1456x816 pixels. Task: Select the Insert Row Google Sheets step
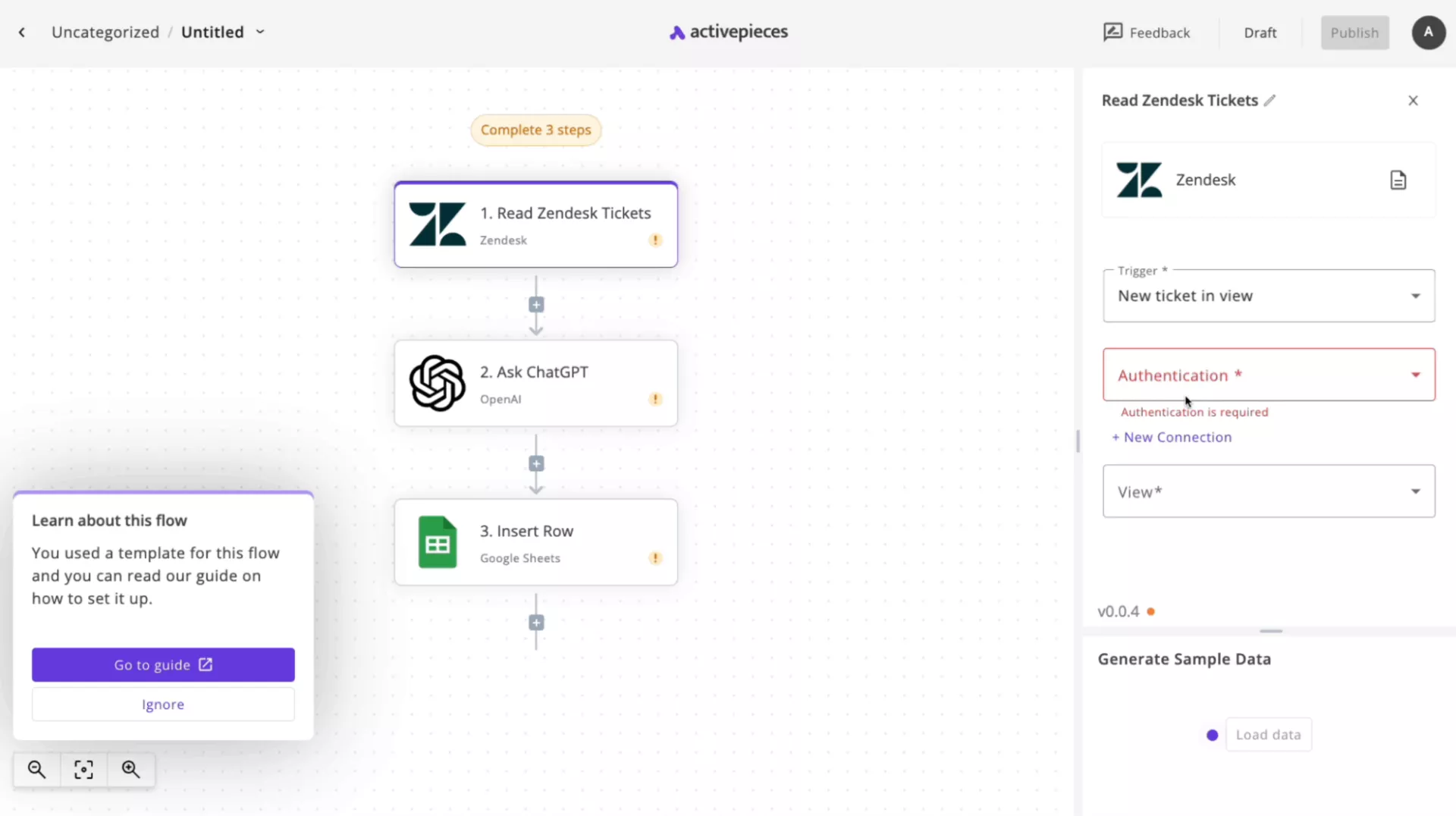[535, 542]
